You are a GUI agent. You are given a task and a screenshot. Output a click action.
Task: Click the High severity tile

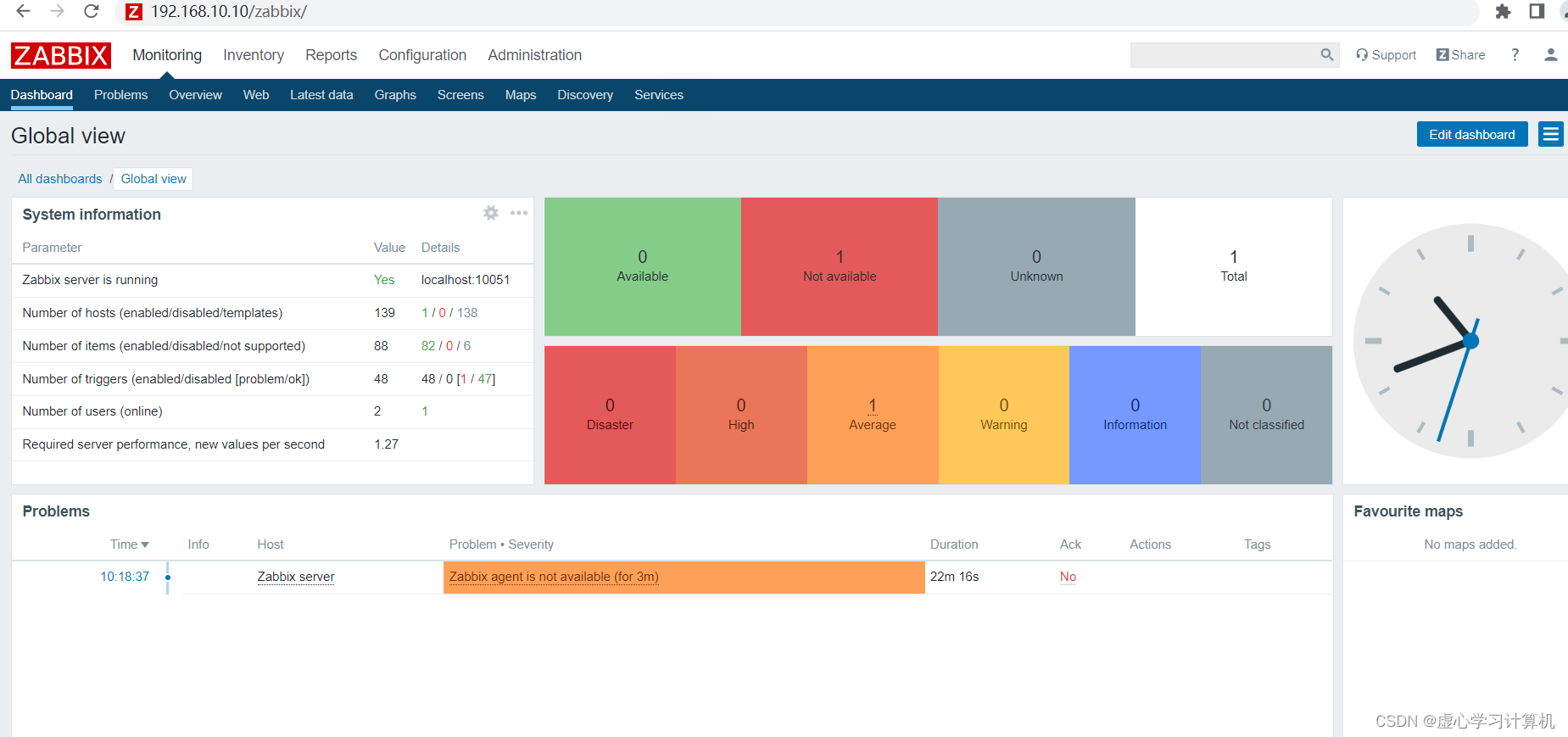pos(741,415)
